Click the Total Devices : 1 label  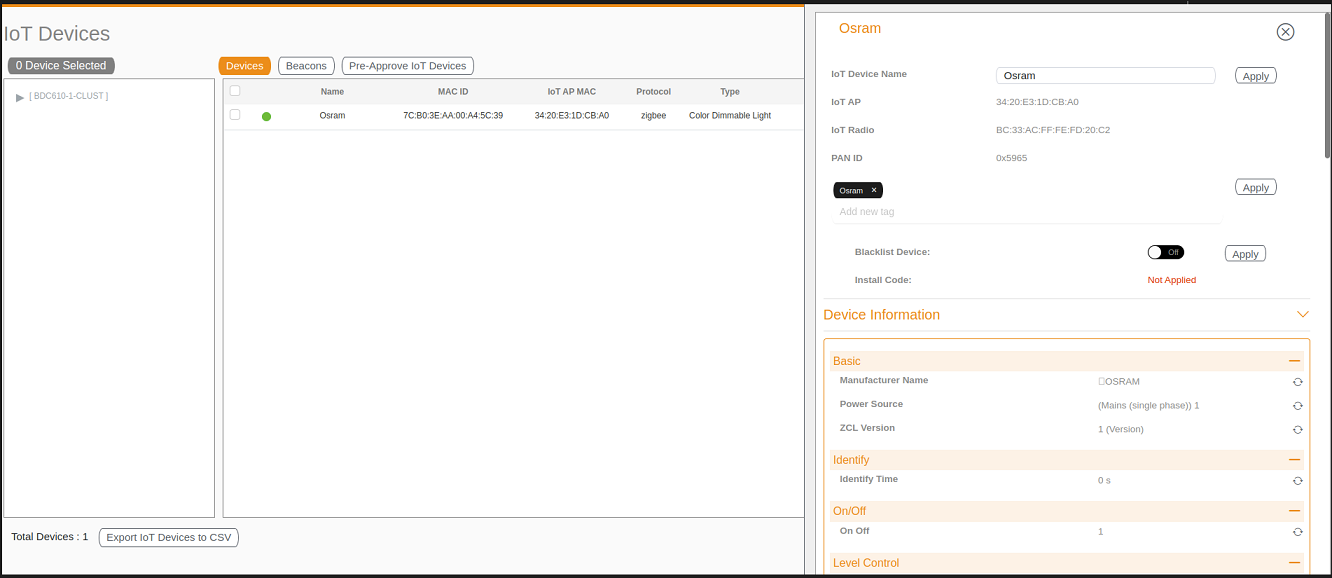coord(50,537)
